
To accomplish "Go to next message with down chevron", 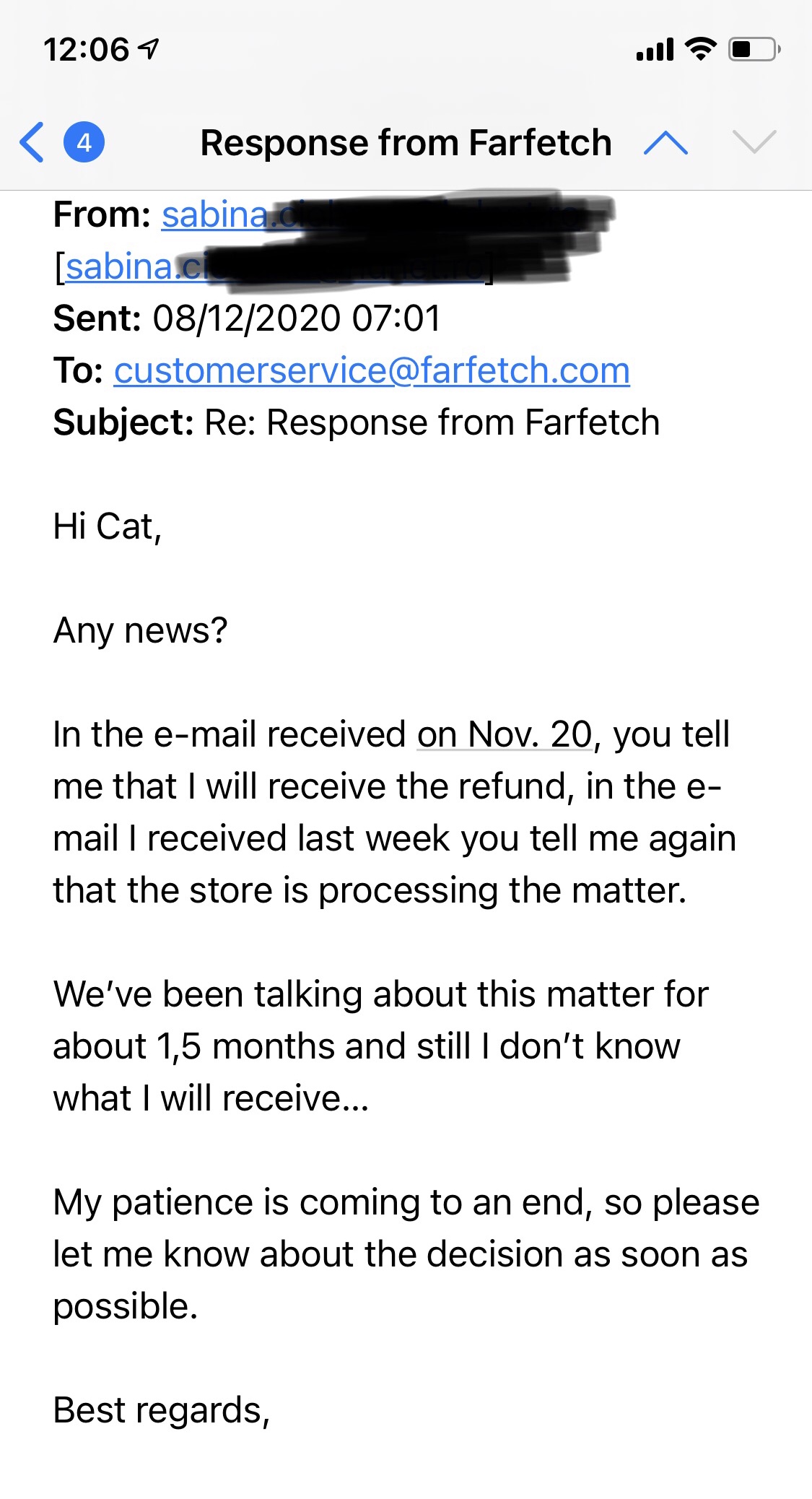I will click(x=754, y=142).
